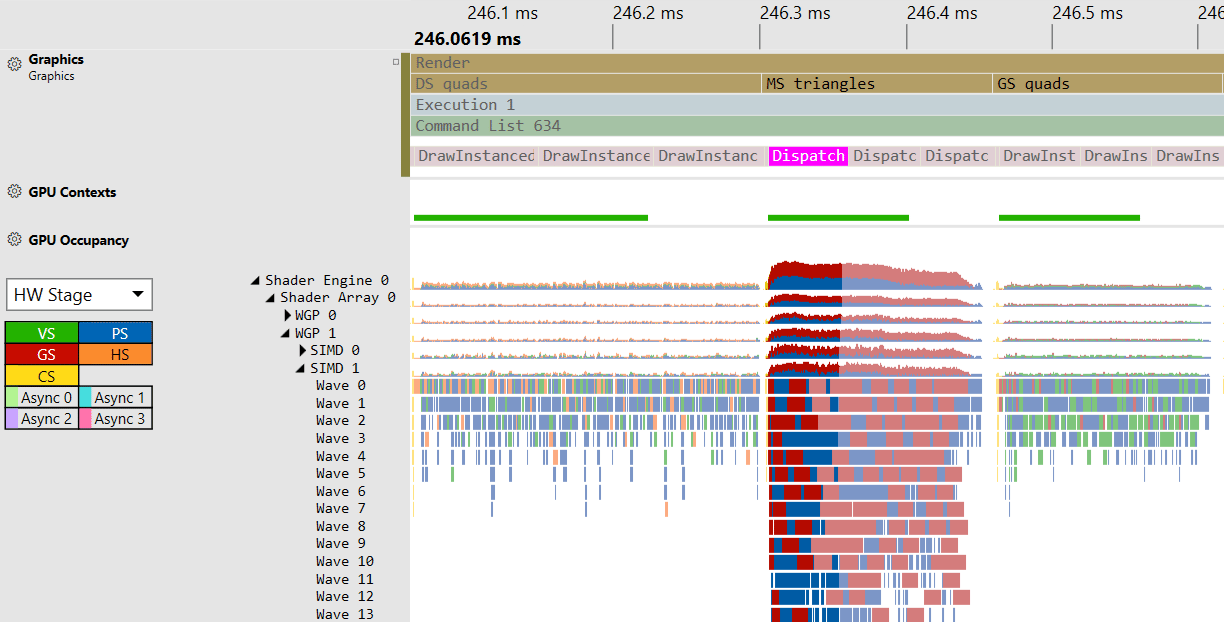Select the Wave 13 row label
Screen dimensions: 1224x622
pos(344,615)
